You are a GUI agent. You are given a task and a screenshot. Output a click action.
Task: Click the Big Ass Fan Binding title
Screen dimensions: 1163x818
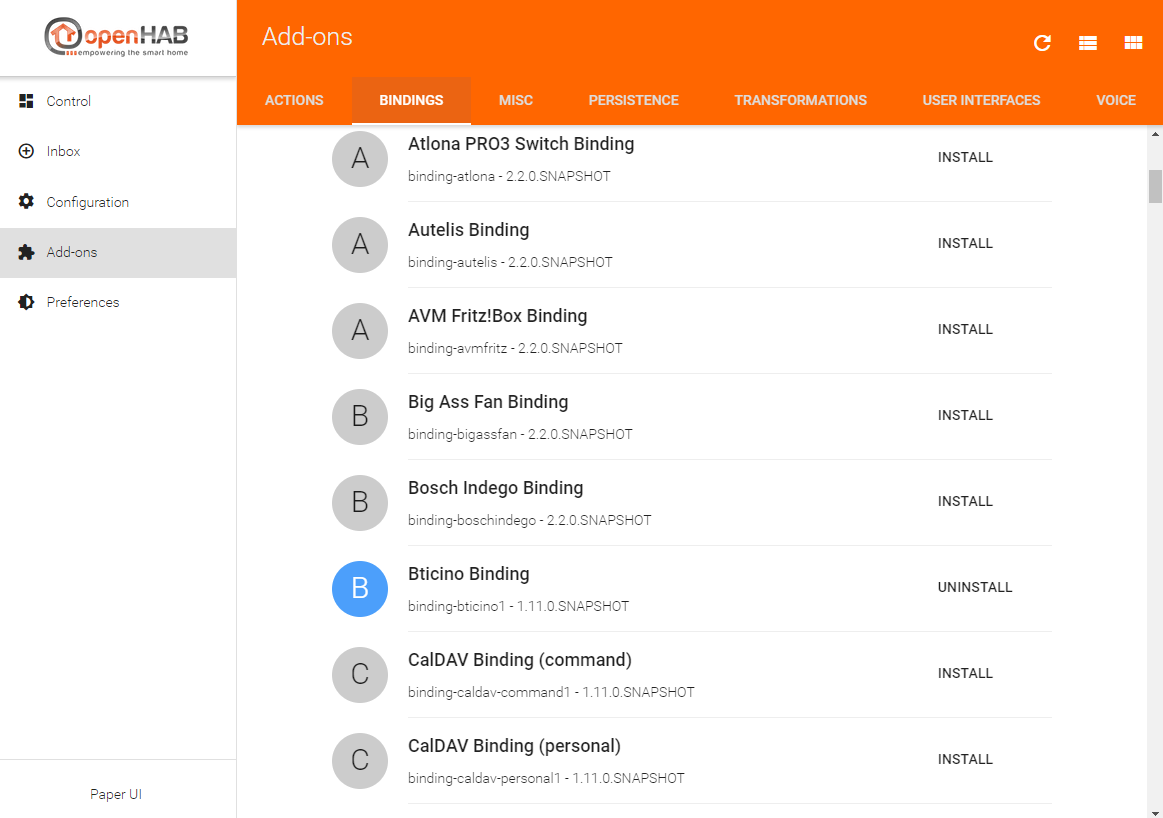pos(488,402)
